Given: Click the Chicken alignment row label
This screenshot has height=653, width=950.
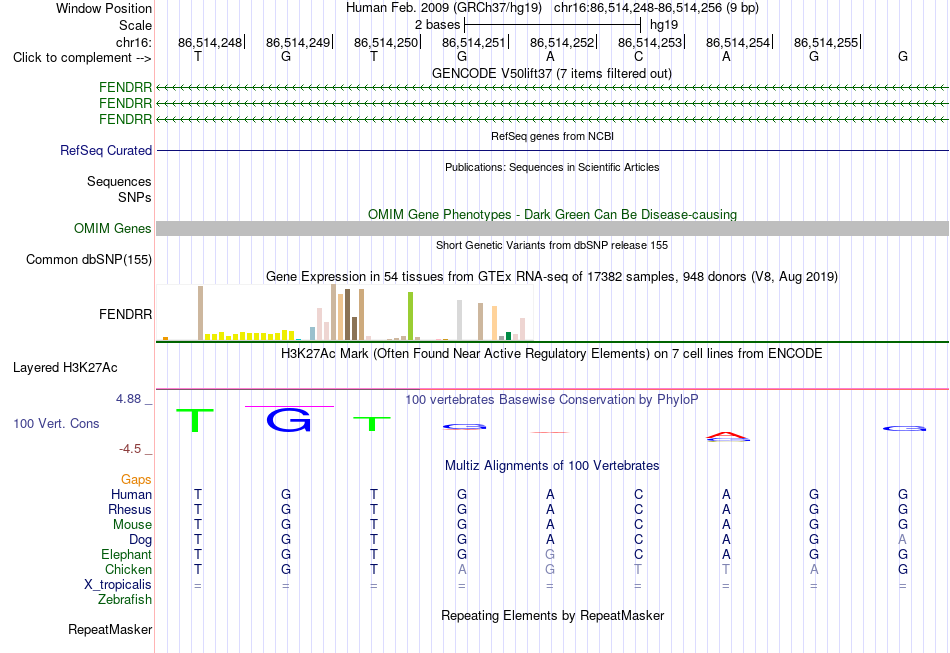Looking at the screenshot, I should [128, 569].
